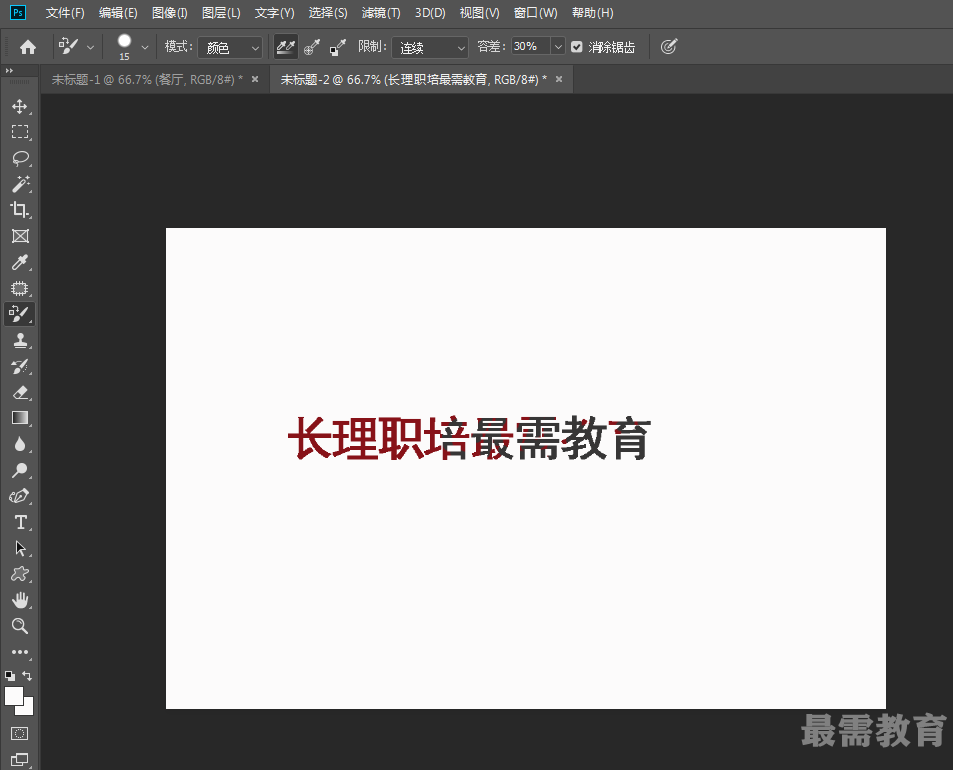This screenshot has width=953, height=770.
Task: Click the 30% tolerance input field
Action: 531,46
